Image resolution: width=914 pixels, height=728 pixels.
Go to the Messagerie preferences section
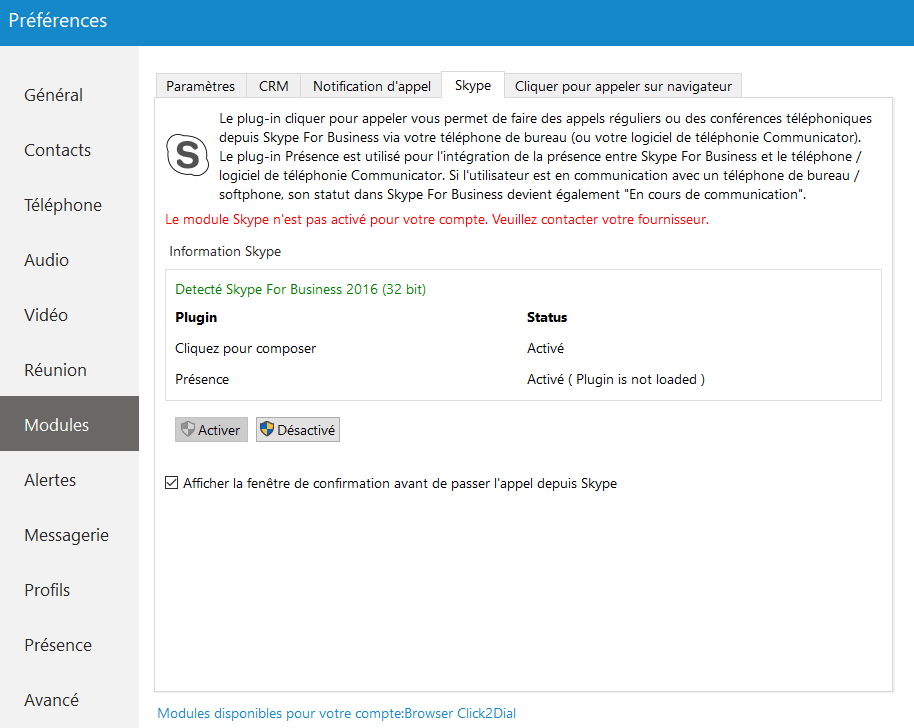(69, 535)
